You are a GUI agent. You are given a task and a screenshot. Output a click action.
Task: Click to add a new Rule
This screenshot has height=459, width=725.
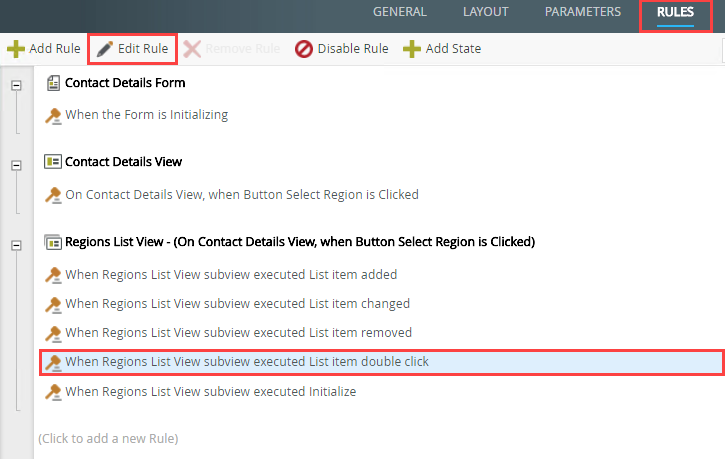[108, 438]
